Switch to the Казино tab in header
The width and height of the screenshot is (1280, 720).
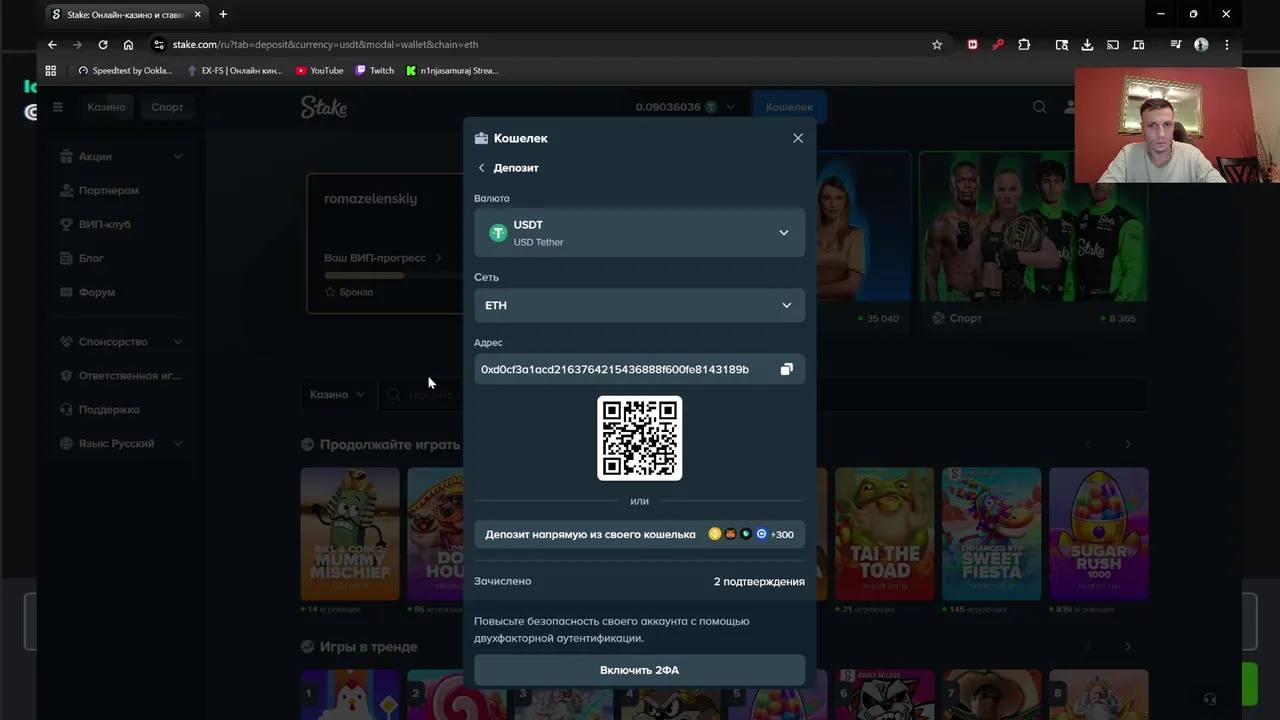[x=106, y=107]
